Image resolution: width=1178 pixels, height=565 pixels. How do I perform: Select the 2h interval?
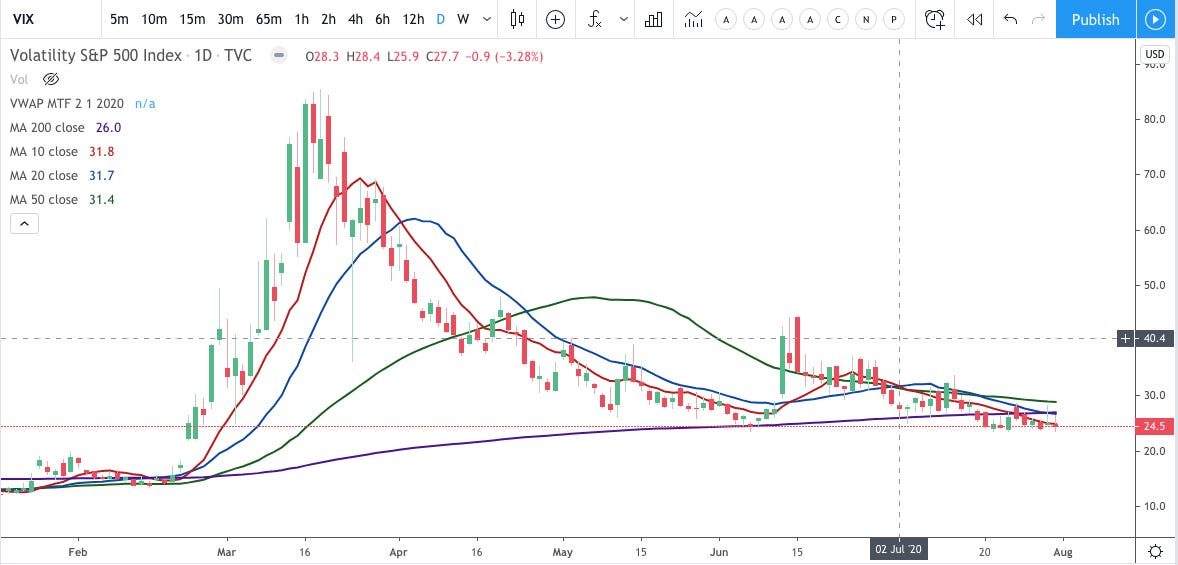(328, 20)
